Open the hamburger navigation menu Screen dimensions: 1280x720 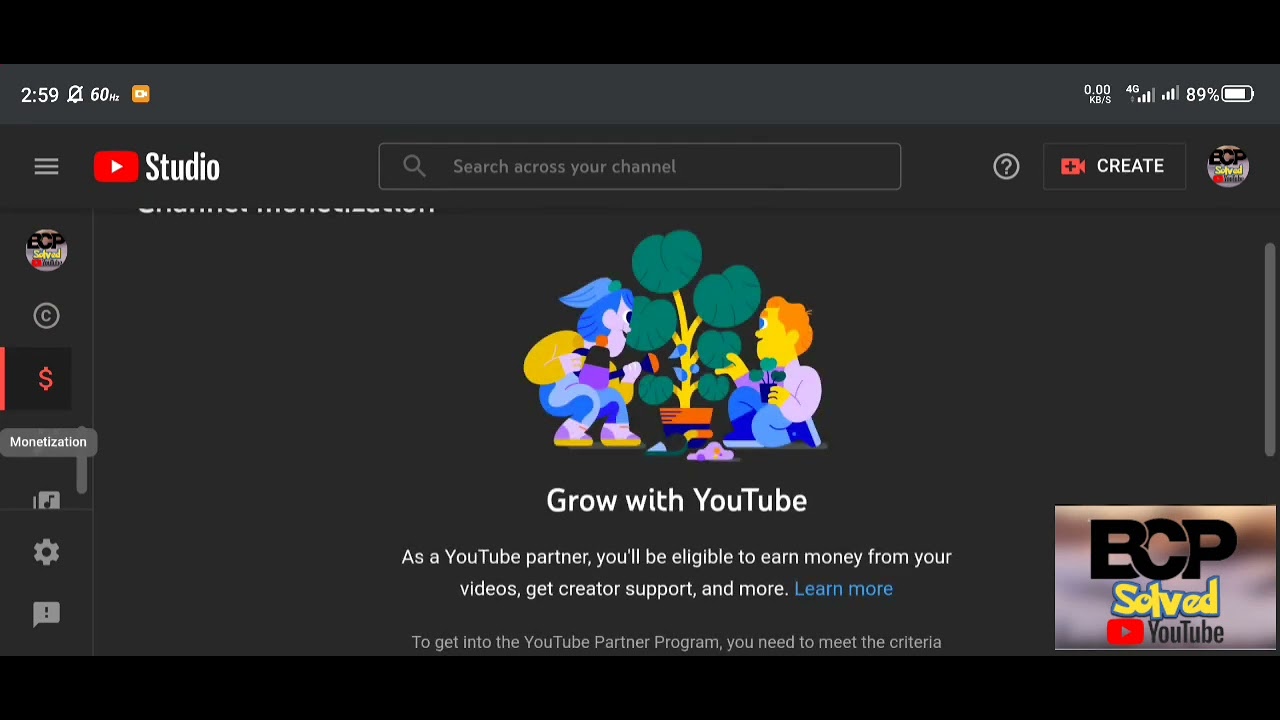[46, 166]
